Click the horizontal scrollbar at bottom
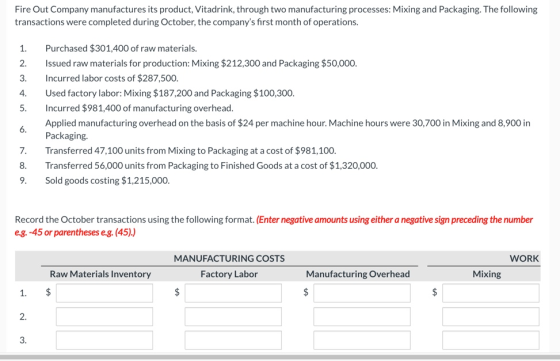This screenshot has height=361, width=560. tap(280, 357)
